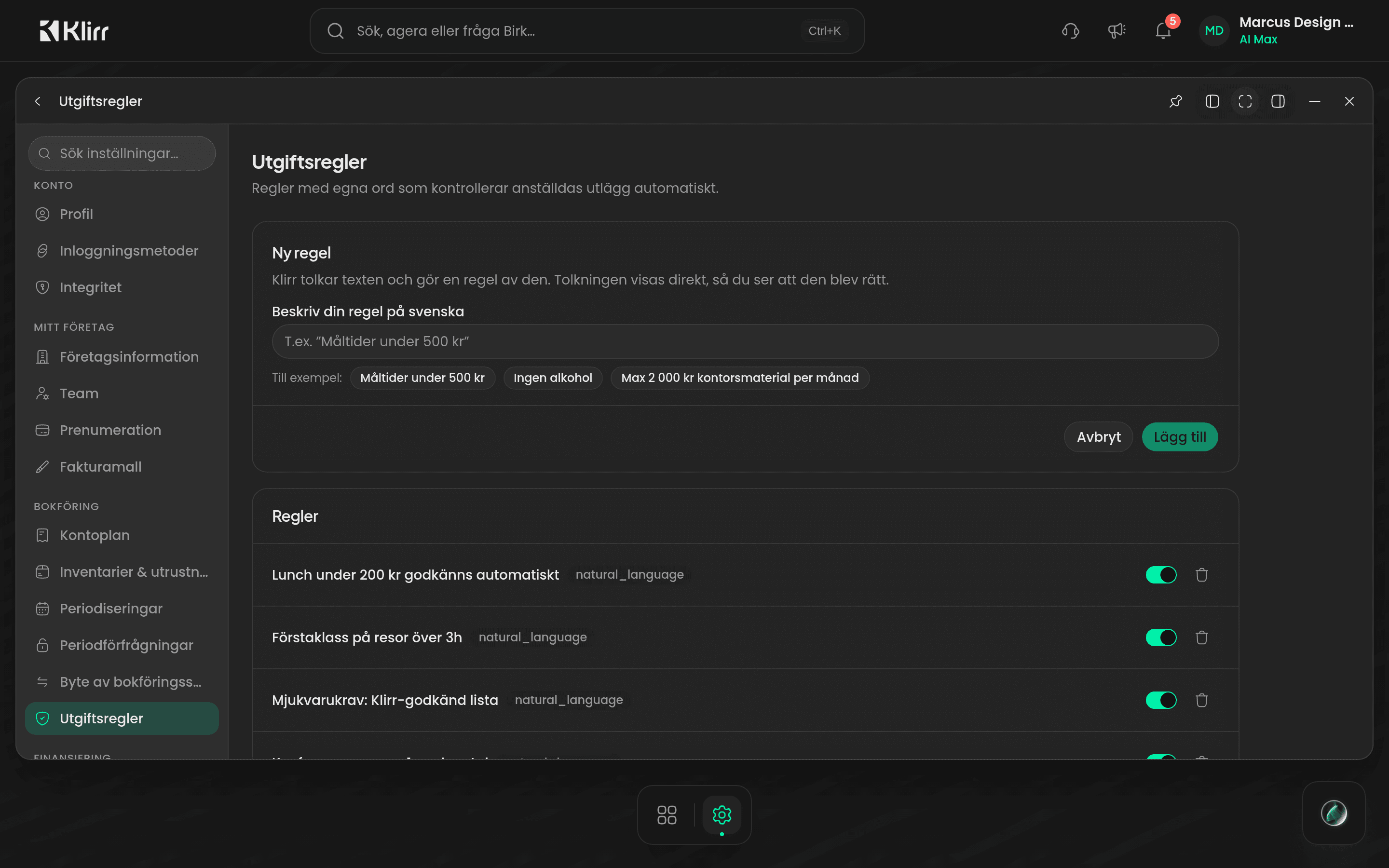The image size is (1389, 868).
Task: Open Prenumeration in sidebar
Action: tap(122, 430)
